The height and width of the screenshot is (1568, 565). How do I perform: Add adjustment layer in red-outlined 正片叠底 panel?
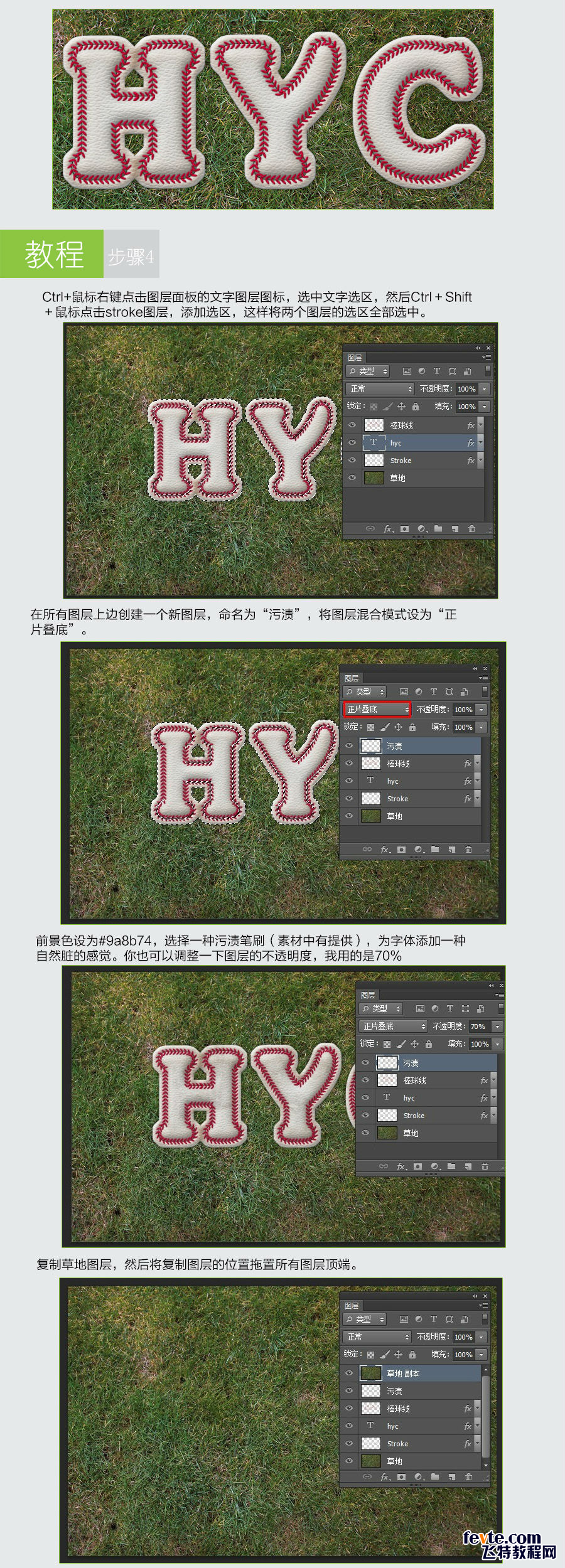click(x=419, y=850)
